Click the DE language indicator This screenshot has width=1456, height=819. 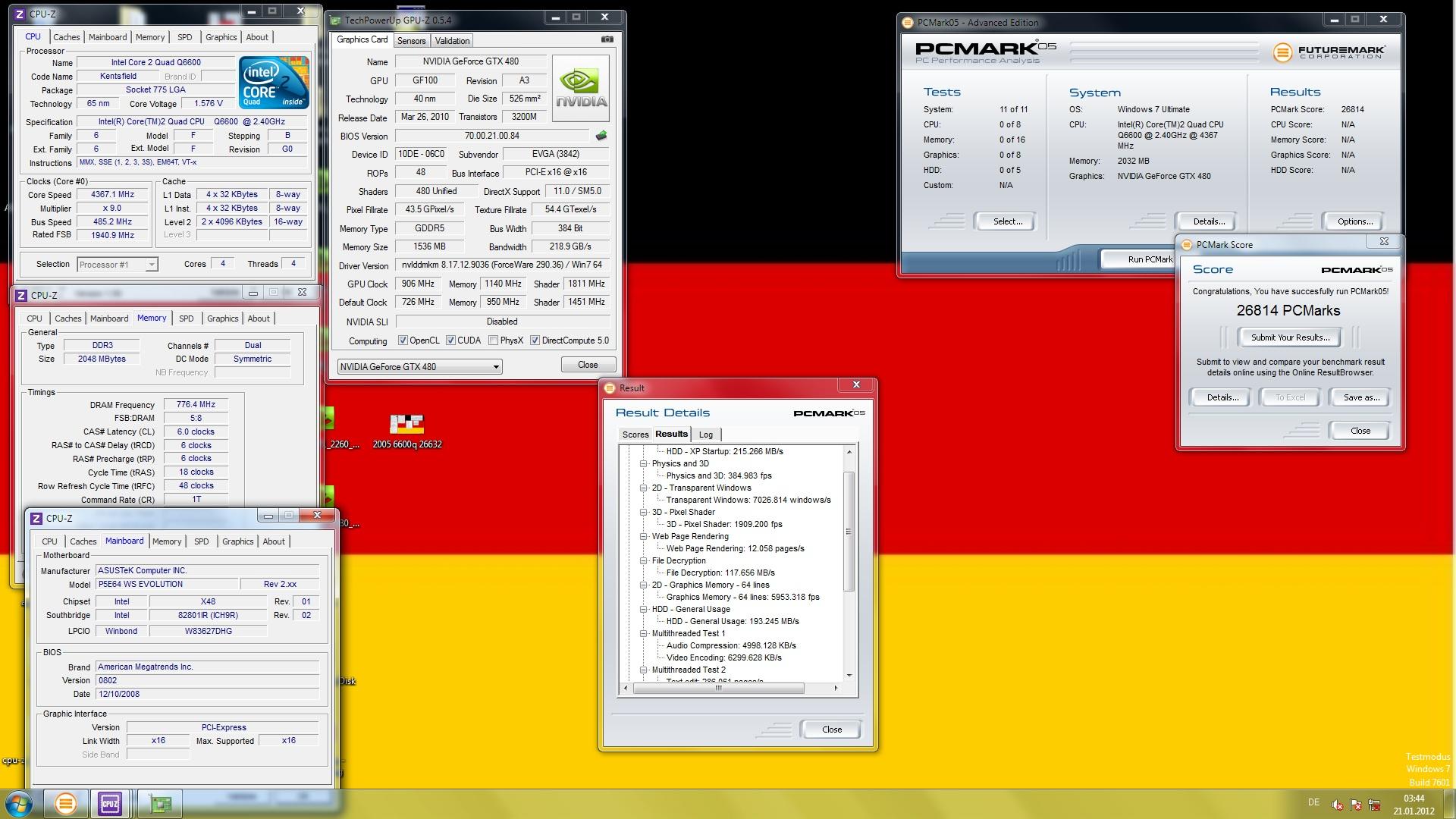pos(1313,802)
